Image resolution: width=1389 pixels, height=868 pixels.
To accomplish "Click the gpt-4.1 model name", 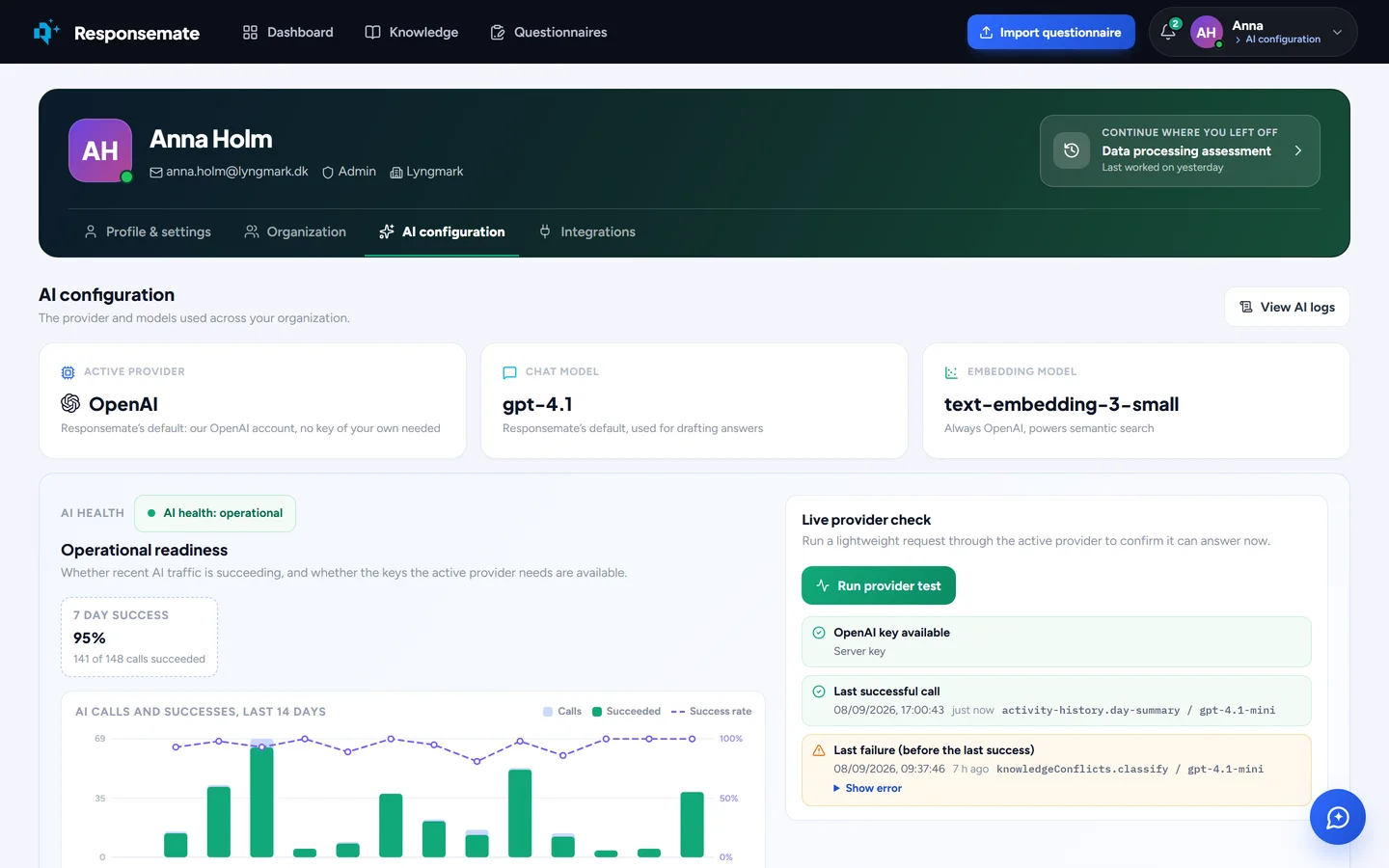I will [x=537, y=404].
